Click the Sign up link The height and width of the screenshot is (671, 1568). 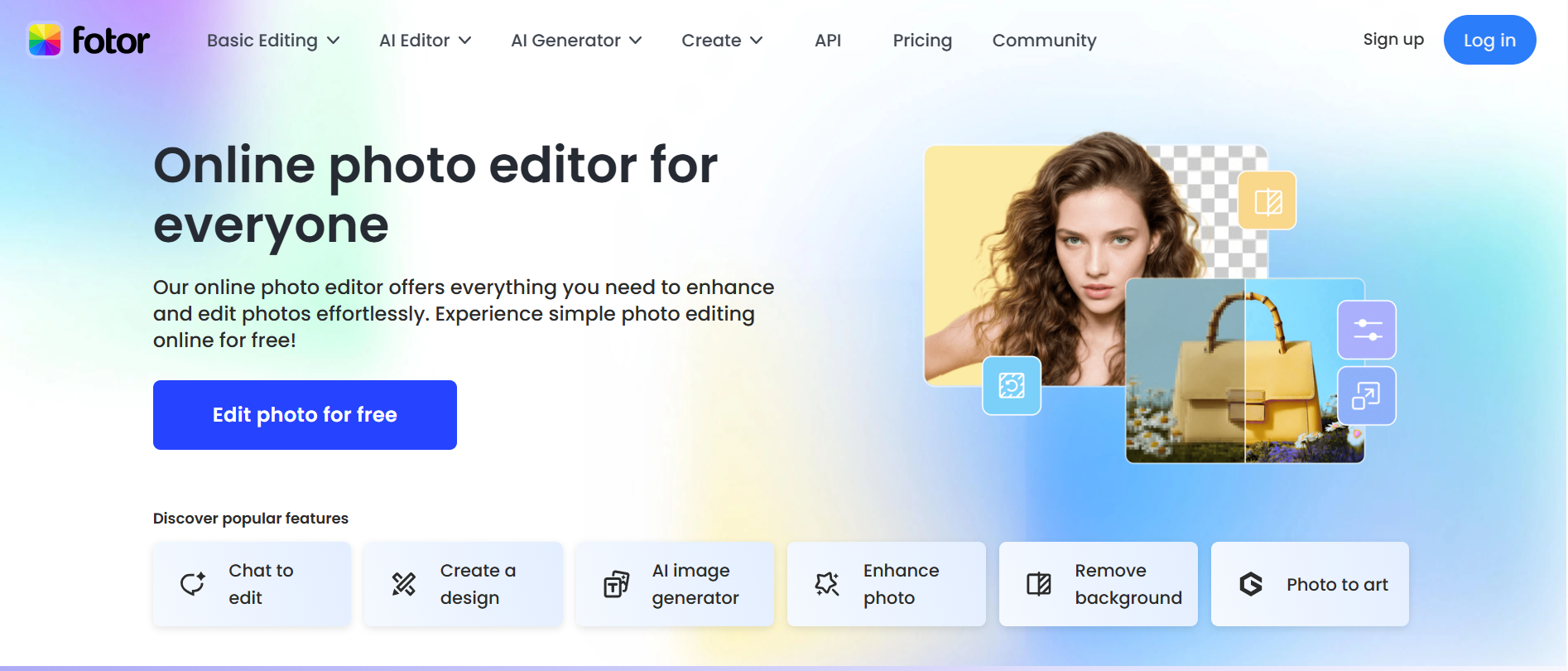tap(1393, 40)
